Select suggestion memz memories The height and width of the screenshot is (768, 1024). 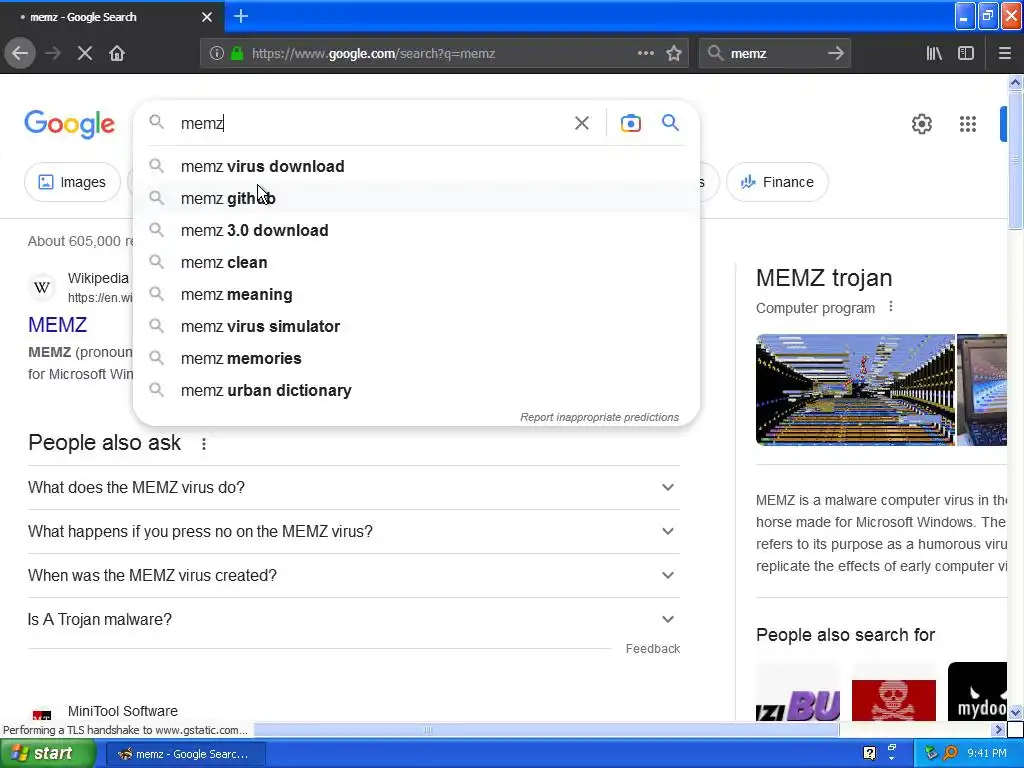416,359
